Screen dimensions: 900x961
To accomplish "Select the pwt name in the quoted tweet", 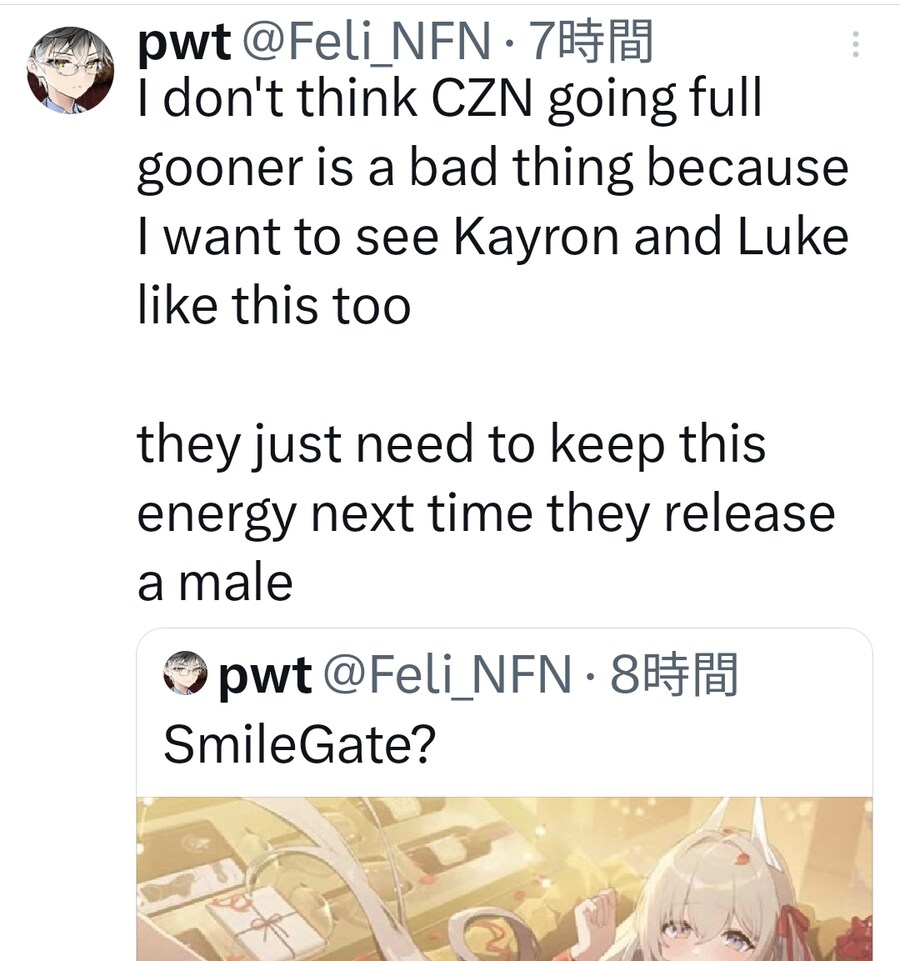I will click(265, 674).
